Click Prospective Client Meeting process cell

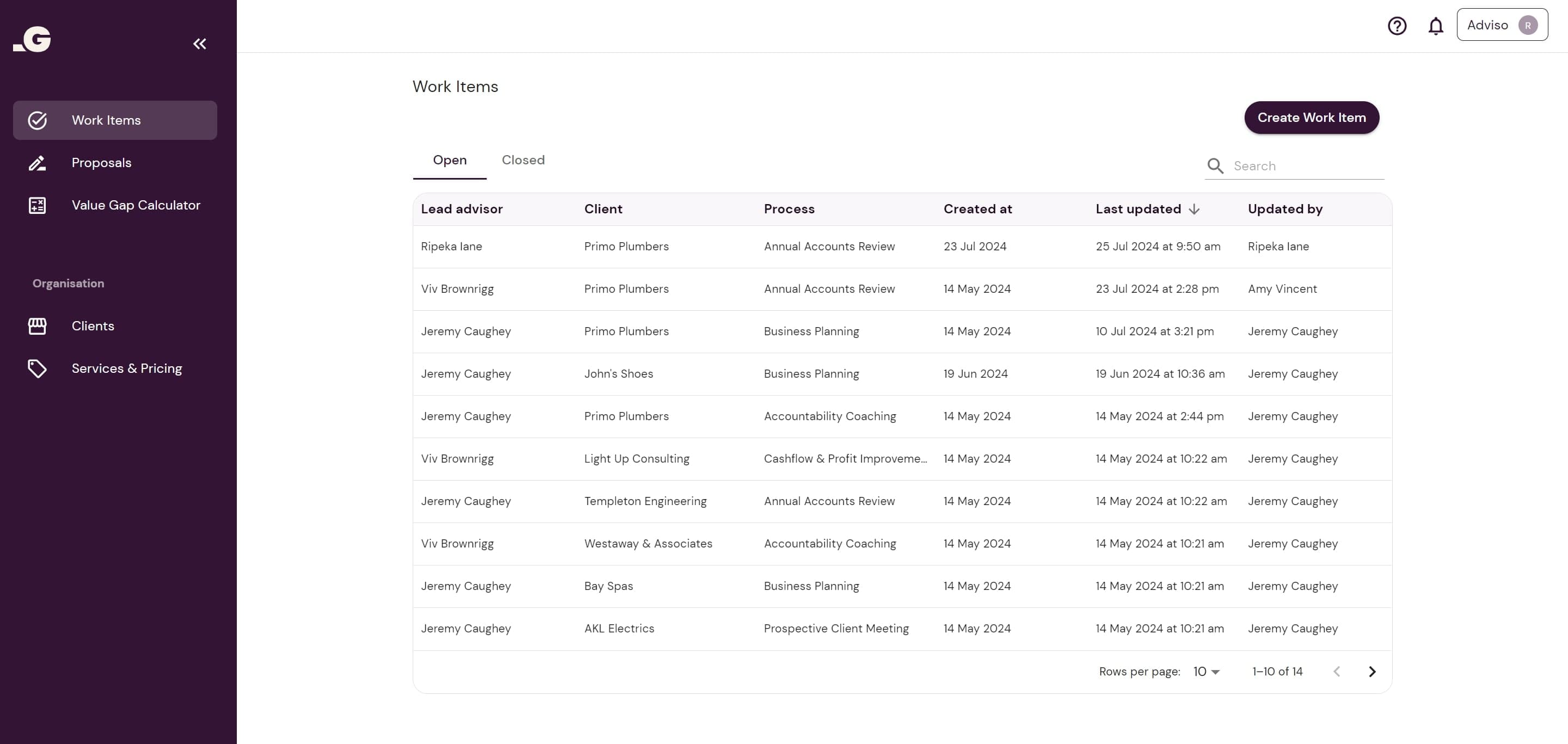836,629
